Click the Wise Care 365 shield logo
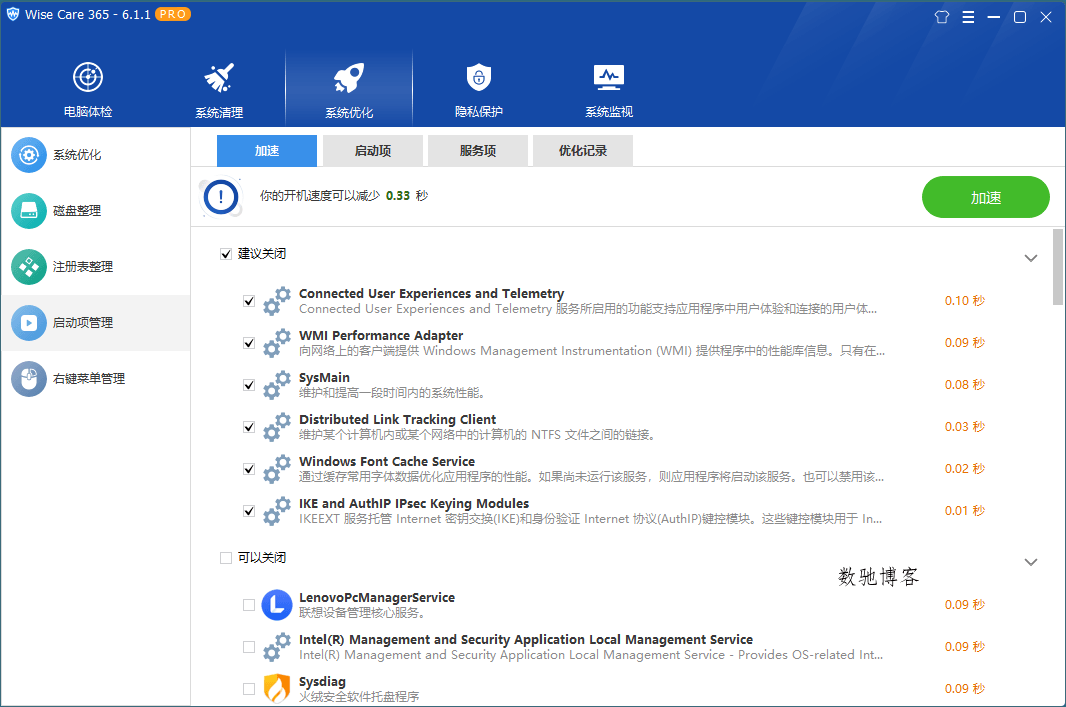The height and width of the screenshot is (707, 1066). pyautogui.click(x=13, y=14)
